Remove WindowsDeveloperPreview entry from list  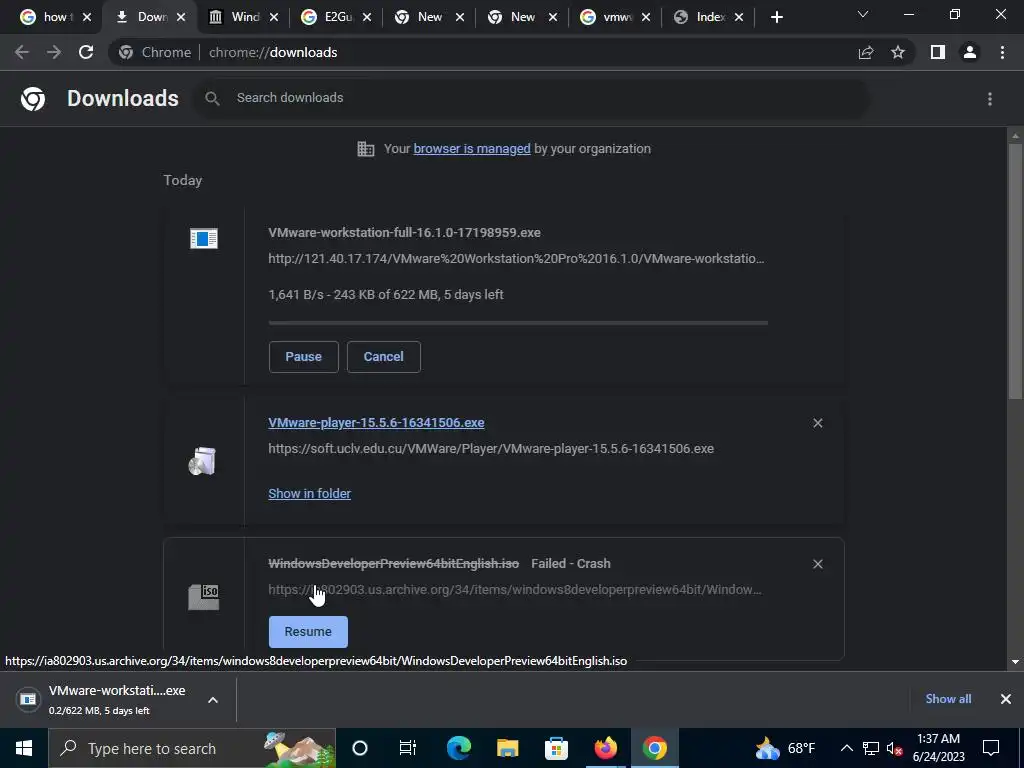pos(818,564)
